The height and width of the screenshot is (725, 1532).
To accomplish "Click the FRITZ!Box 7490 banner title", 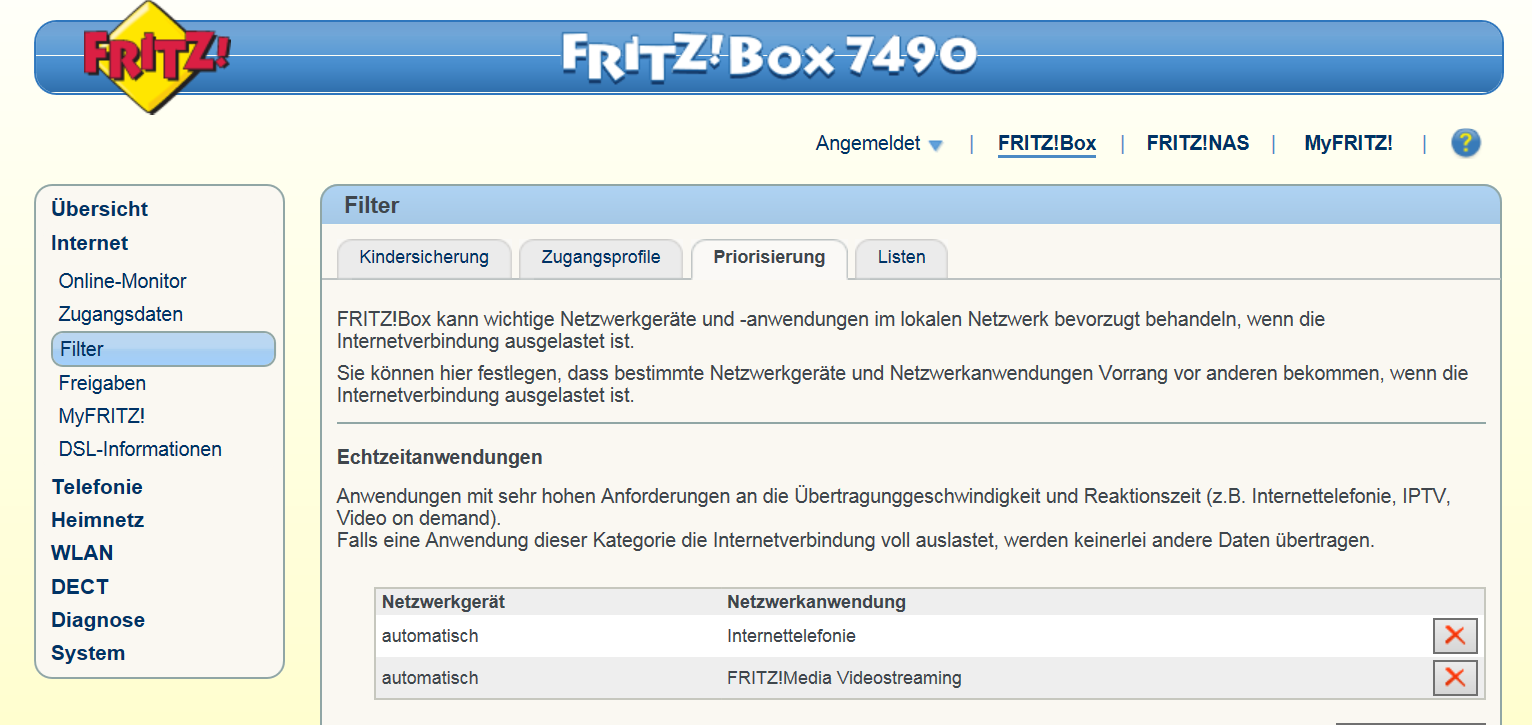I will (x=768, y=56).
